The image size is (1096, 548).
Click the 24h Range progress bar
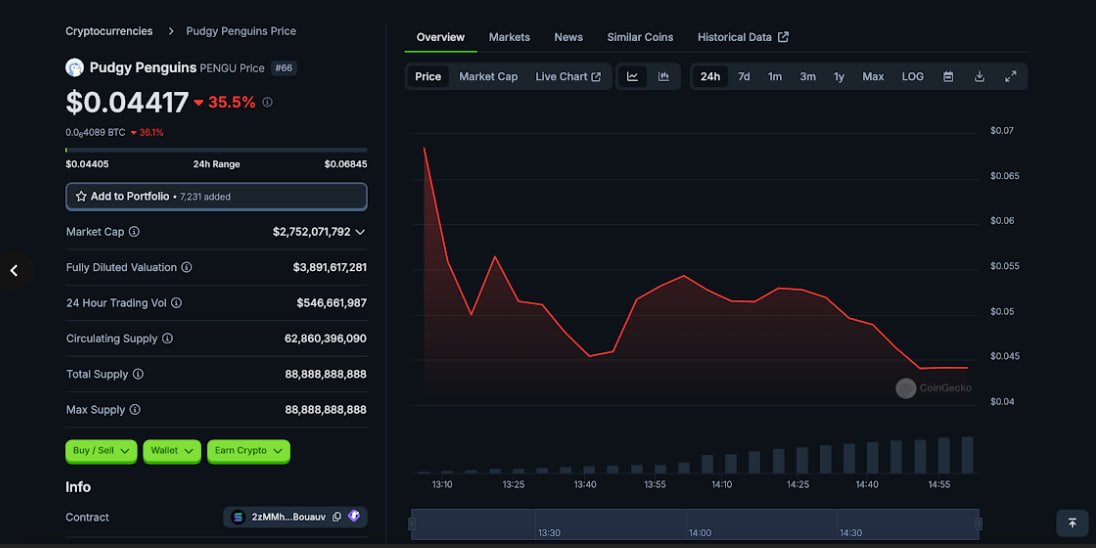[x=216, y=150]
